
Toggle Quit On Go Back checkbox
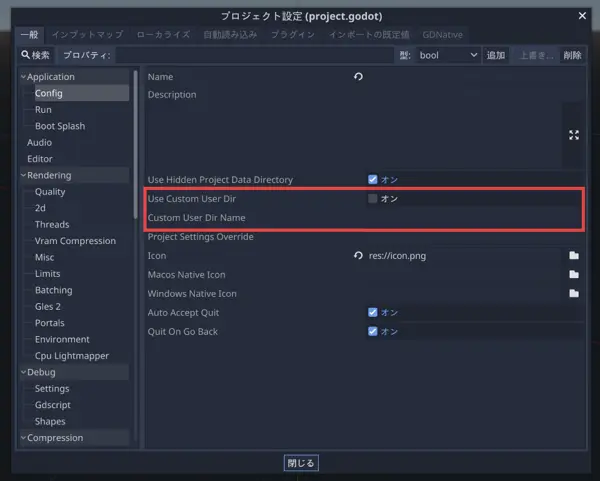point(372,331)
